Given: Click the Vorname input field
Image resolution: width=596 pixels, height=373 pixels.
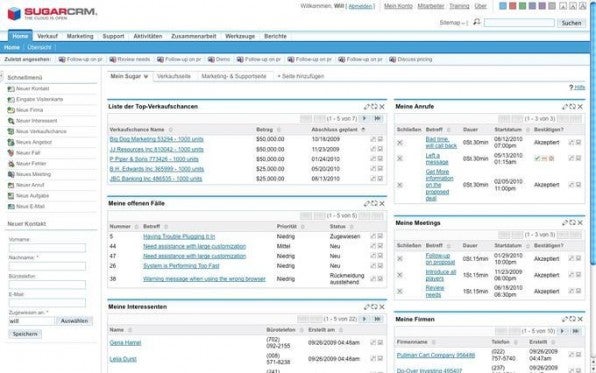Looking at the screenshot, I should (47, 248).
